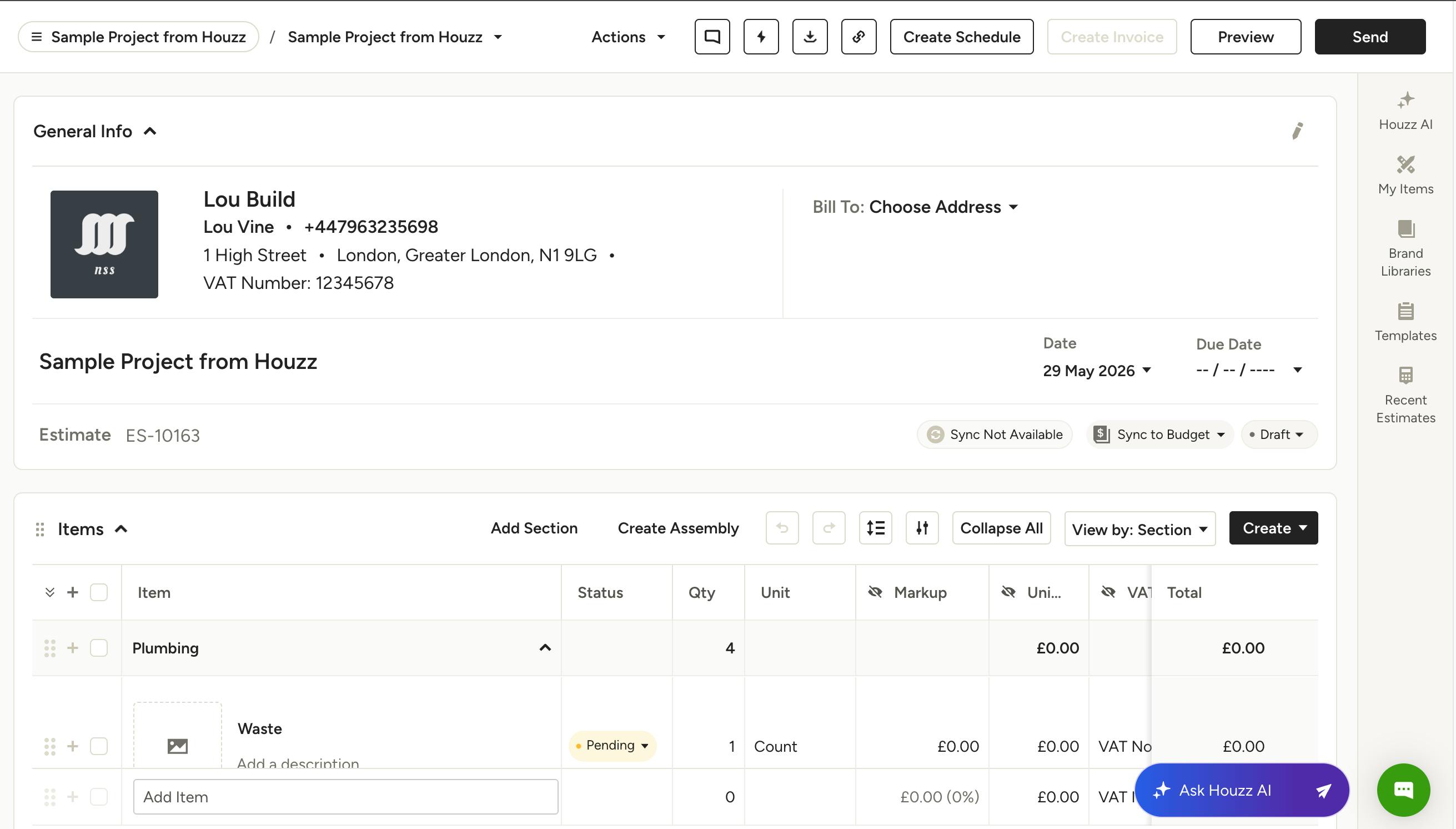Toggle visibility of the Markup column

pos(875,592)
